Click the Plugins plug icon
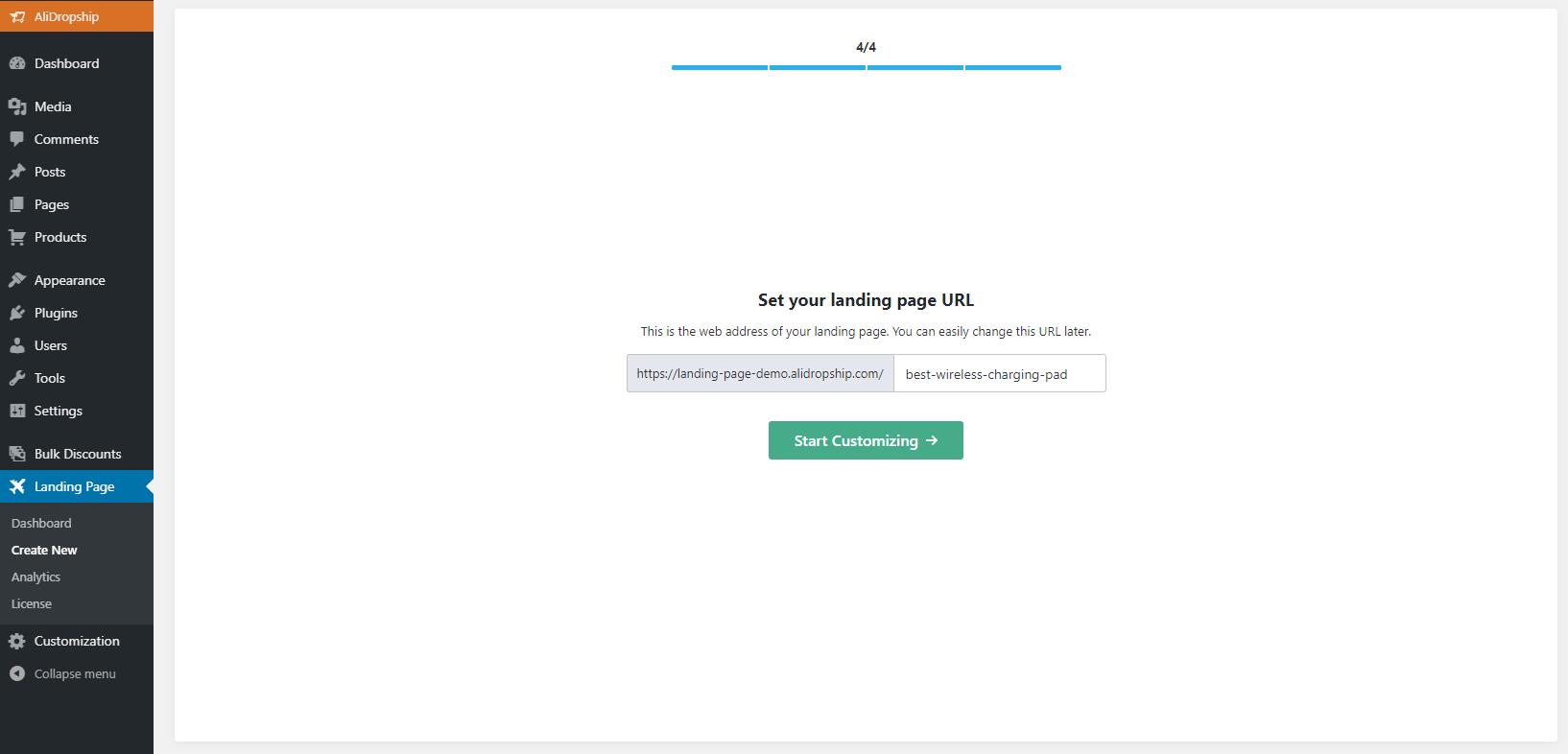The width and height of the screenshot is (1568, 754). click(17, 313)
